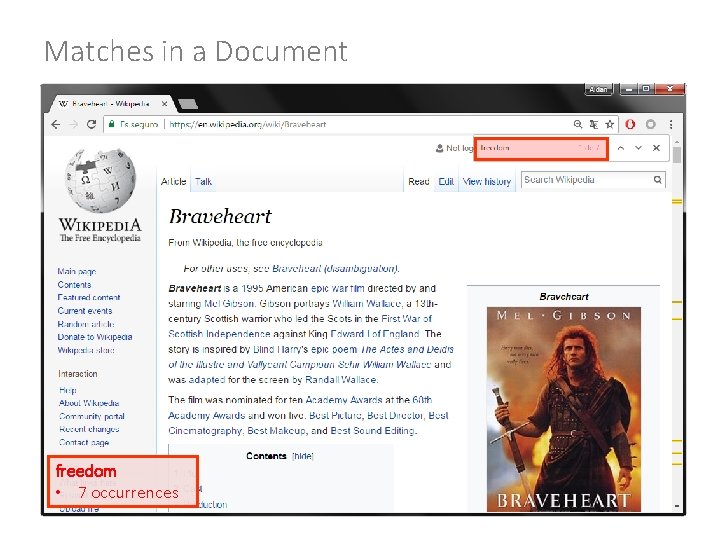The image size is (720, 540).
Task: Reload the Braveheart page
Action: (x=91, y=124)
